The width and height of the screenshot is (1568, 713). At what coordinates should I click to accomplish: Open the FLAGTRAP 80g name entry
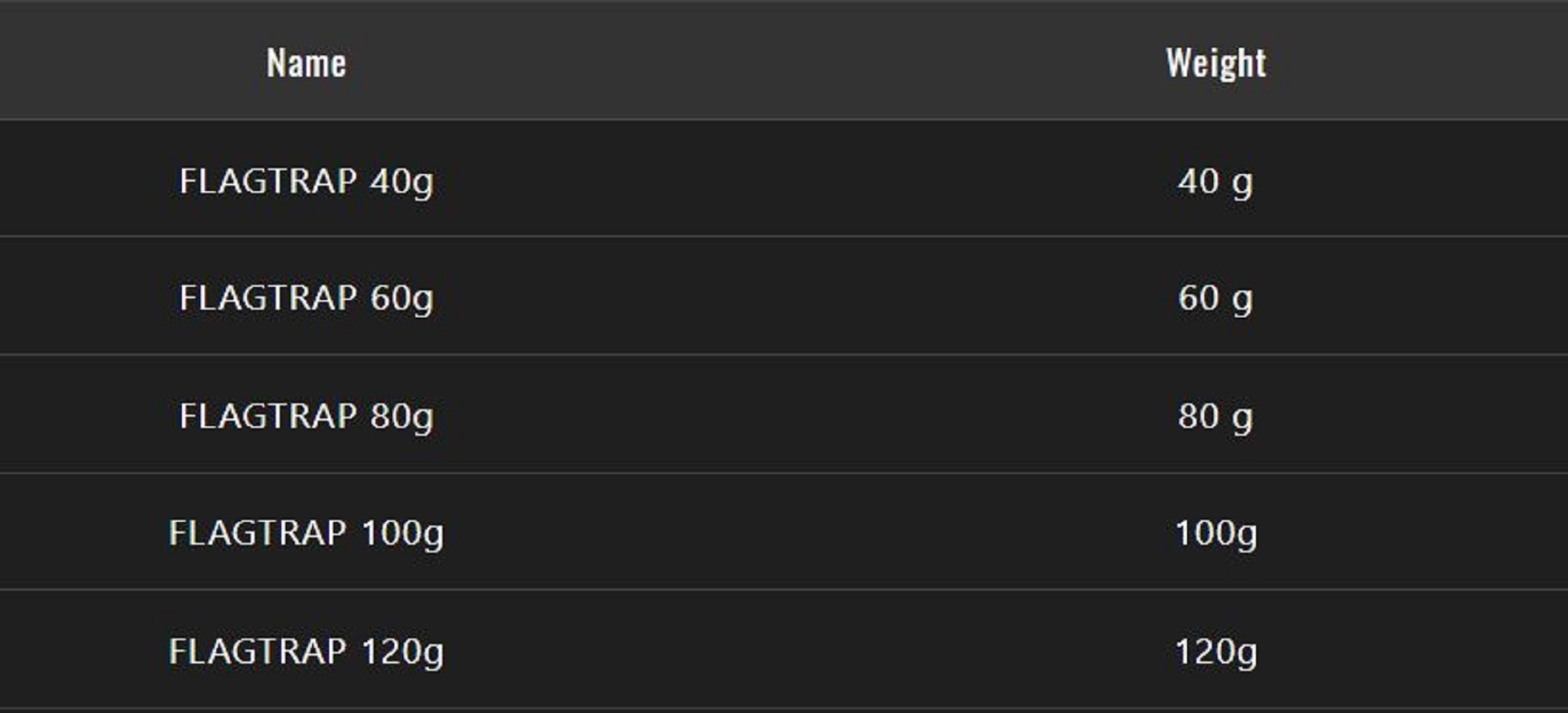(x=306, y=415)
